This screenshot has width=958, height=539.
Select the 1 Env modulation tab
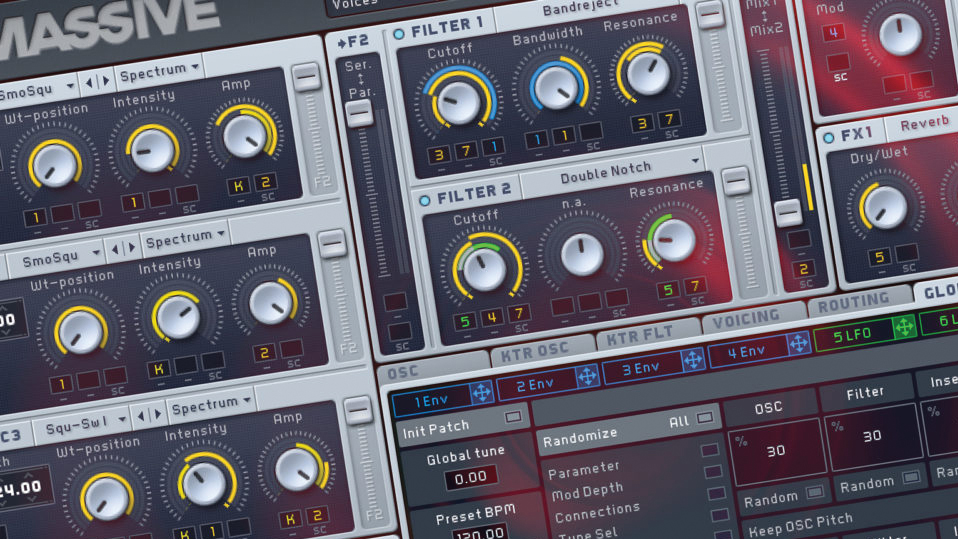tap(431, 401)
